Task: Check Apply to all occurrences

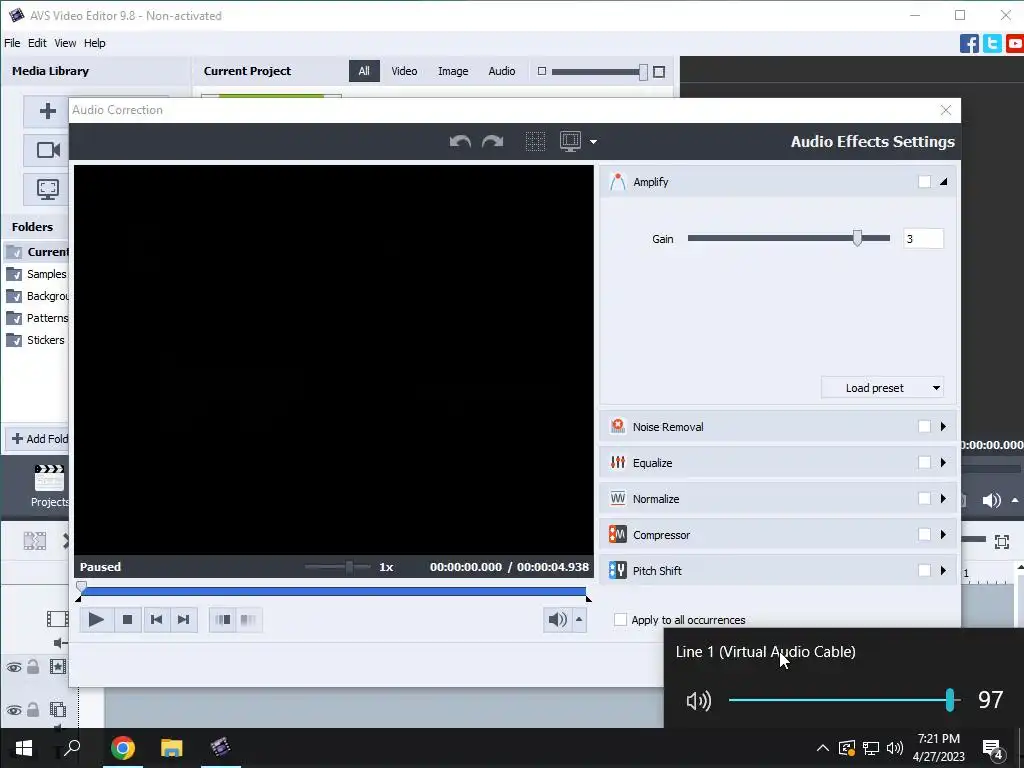Action: coord(620,620)
